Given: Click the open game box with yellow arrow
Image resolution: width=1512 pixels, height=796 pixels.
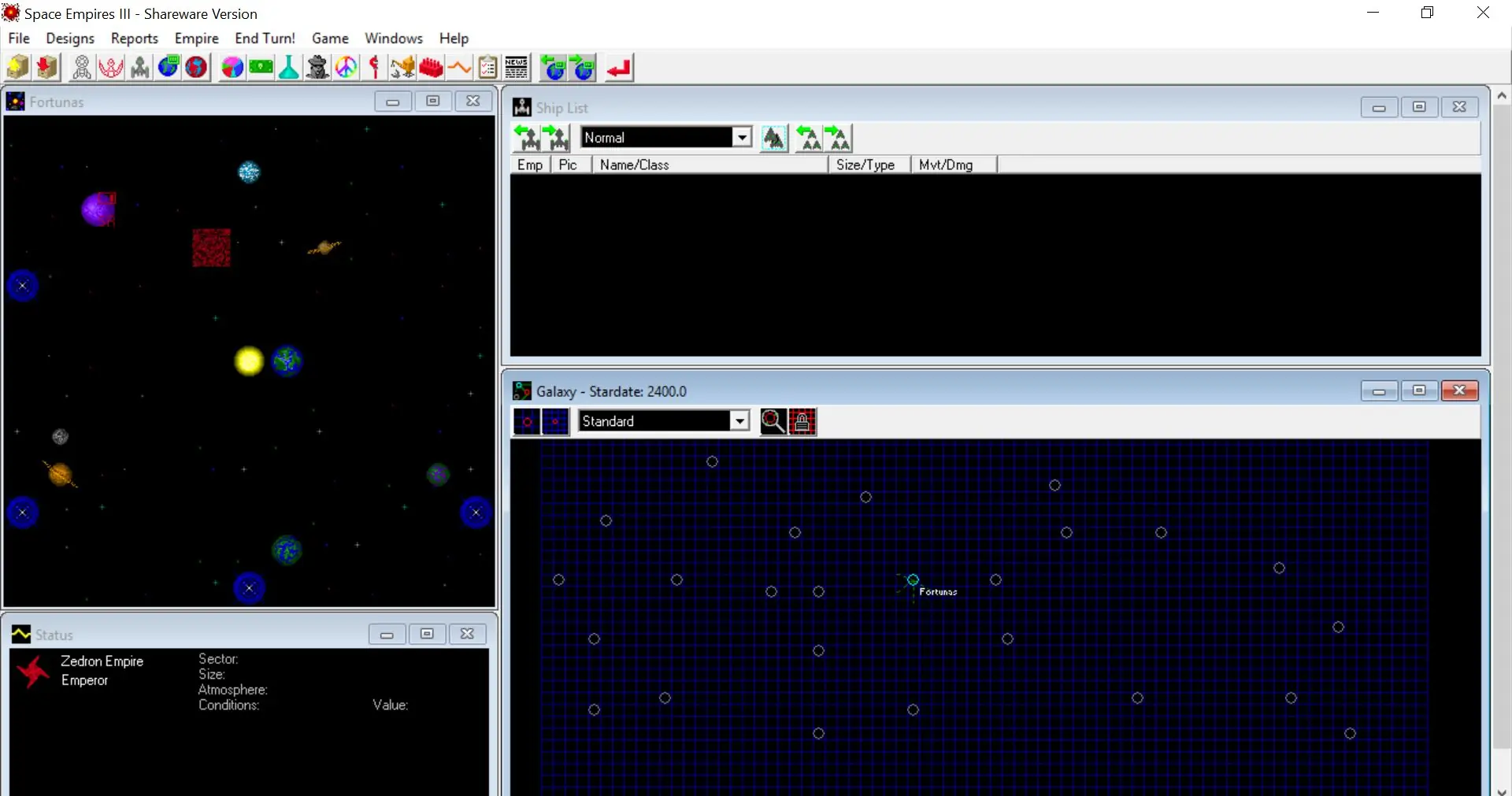Looking at the screenshot, I should point(18,68).
